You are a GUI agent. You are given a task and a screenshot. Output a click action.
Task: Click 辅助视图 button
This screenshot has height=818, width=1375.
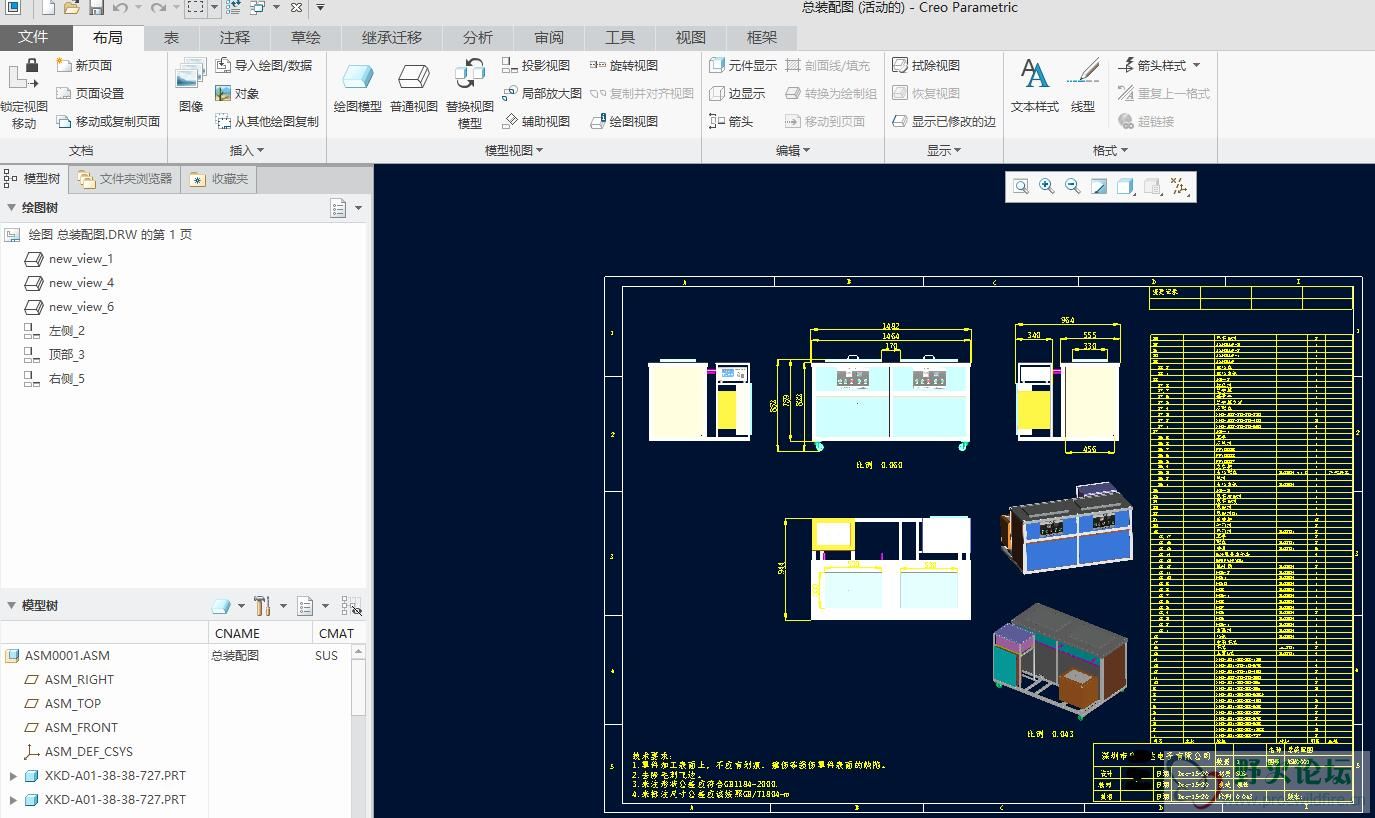(x=536, y=121)
